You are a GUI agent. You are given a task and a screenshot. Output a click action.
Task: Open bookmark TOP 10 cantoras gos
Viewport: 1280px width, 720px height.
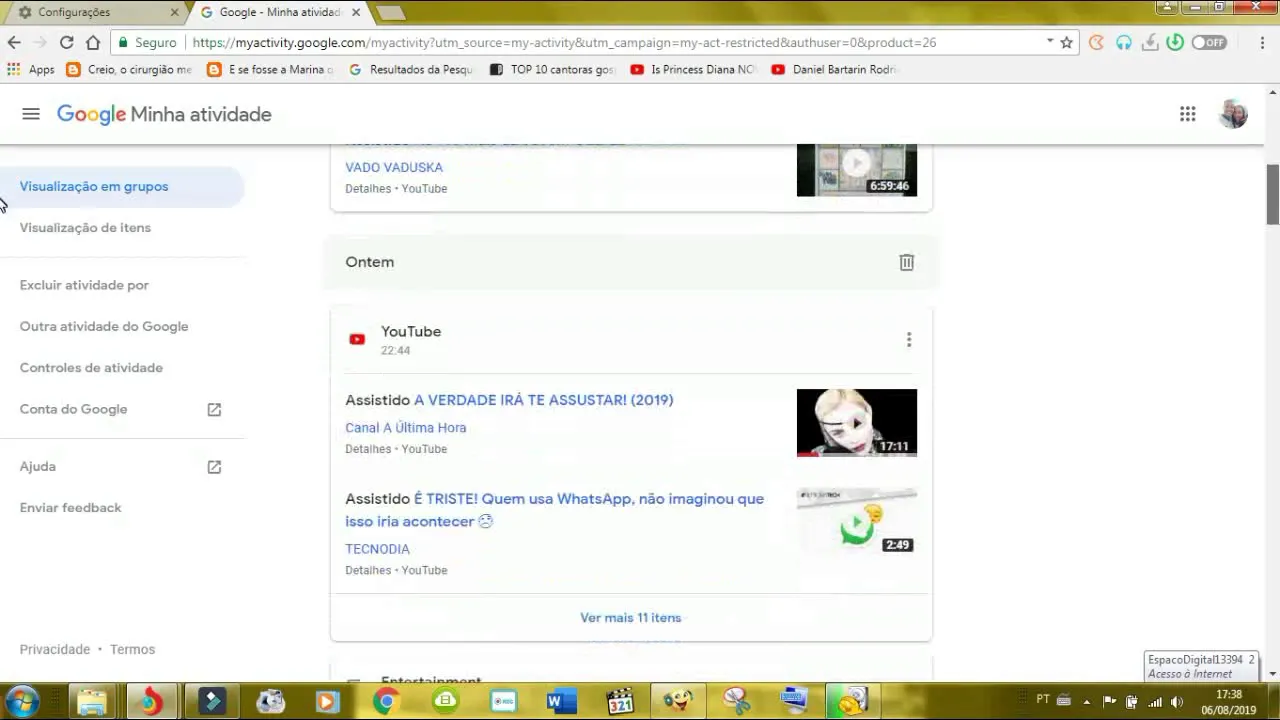pyautogui.click(x=552, y=70)
